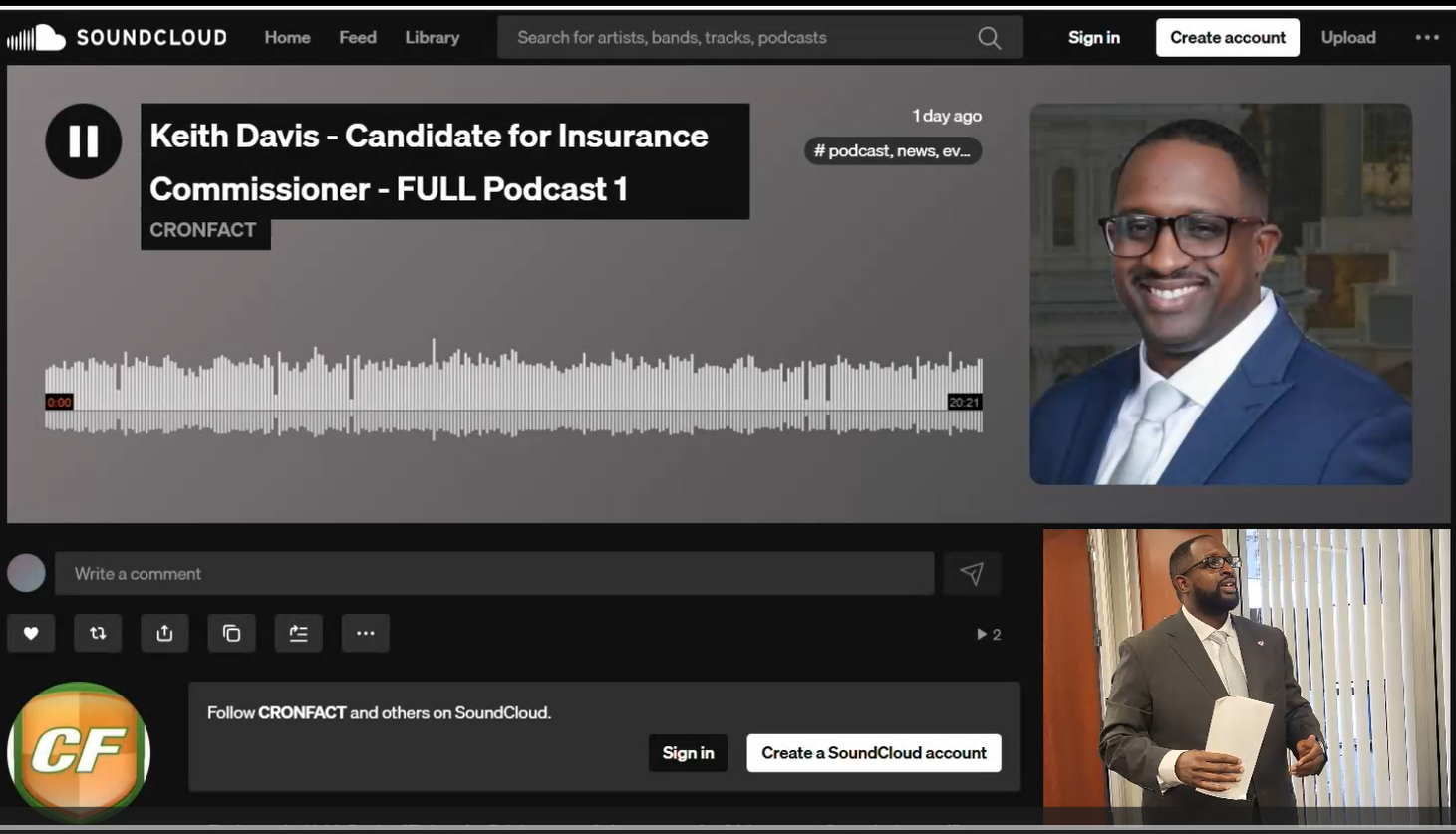
Task: Repost the track using the repost icon
Action: [x=98, y=633]
